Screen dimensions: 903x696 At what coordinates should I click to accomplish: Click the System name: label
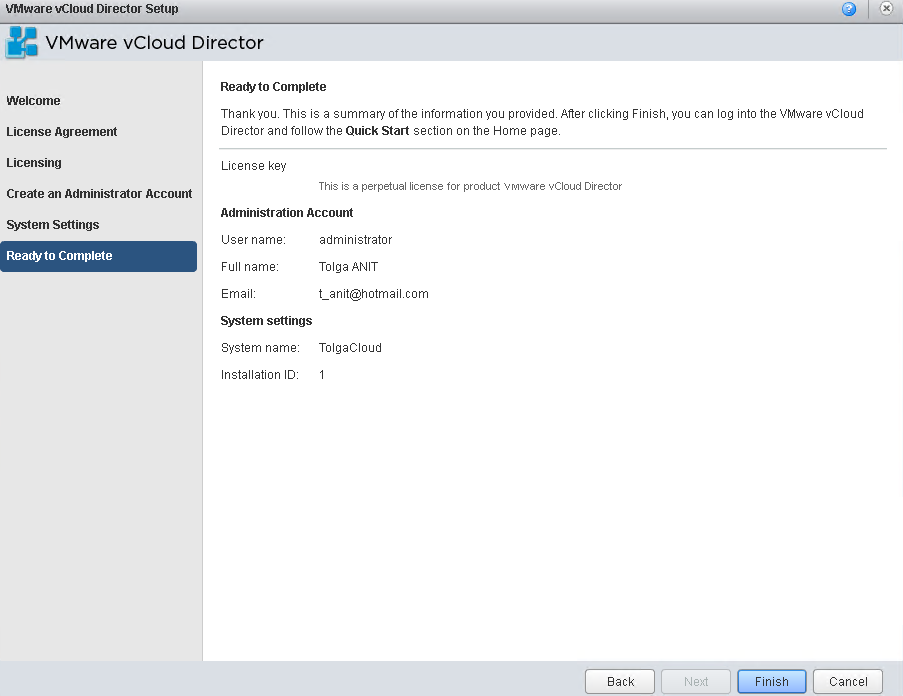(x=260, y=348)
